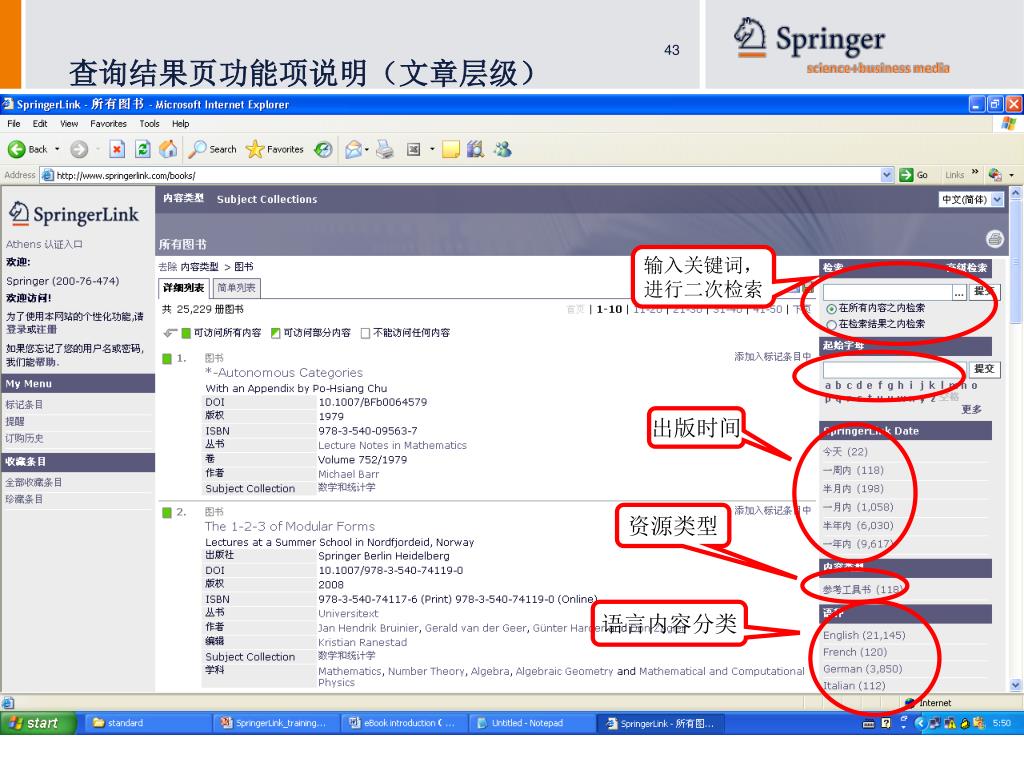Screen dimensions: 1024x768
Task: Click the starting letter input field
Action: pyautogui.click(x=894, y=370)
